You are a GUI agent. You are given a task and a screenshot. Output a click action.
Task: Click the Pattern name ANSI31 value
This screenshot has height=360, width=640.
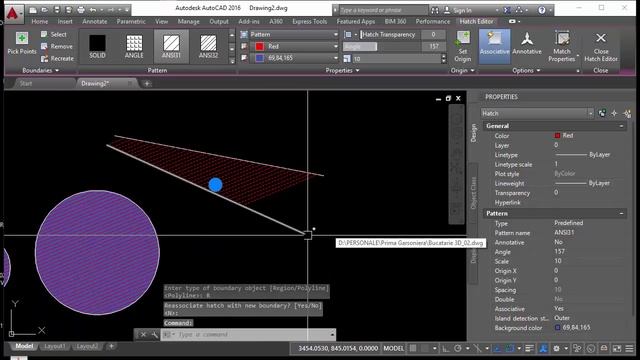coord(564,232)
